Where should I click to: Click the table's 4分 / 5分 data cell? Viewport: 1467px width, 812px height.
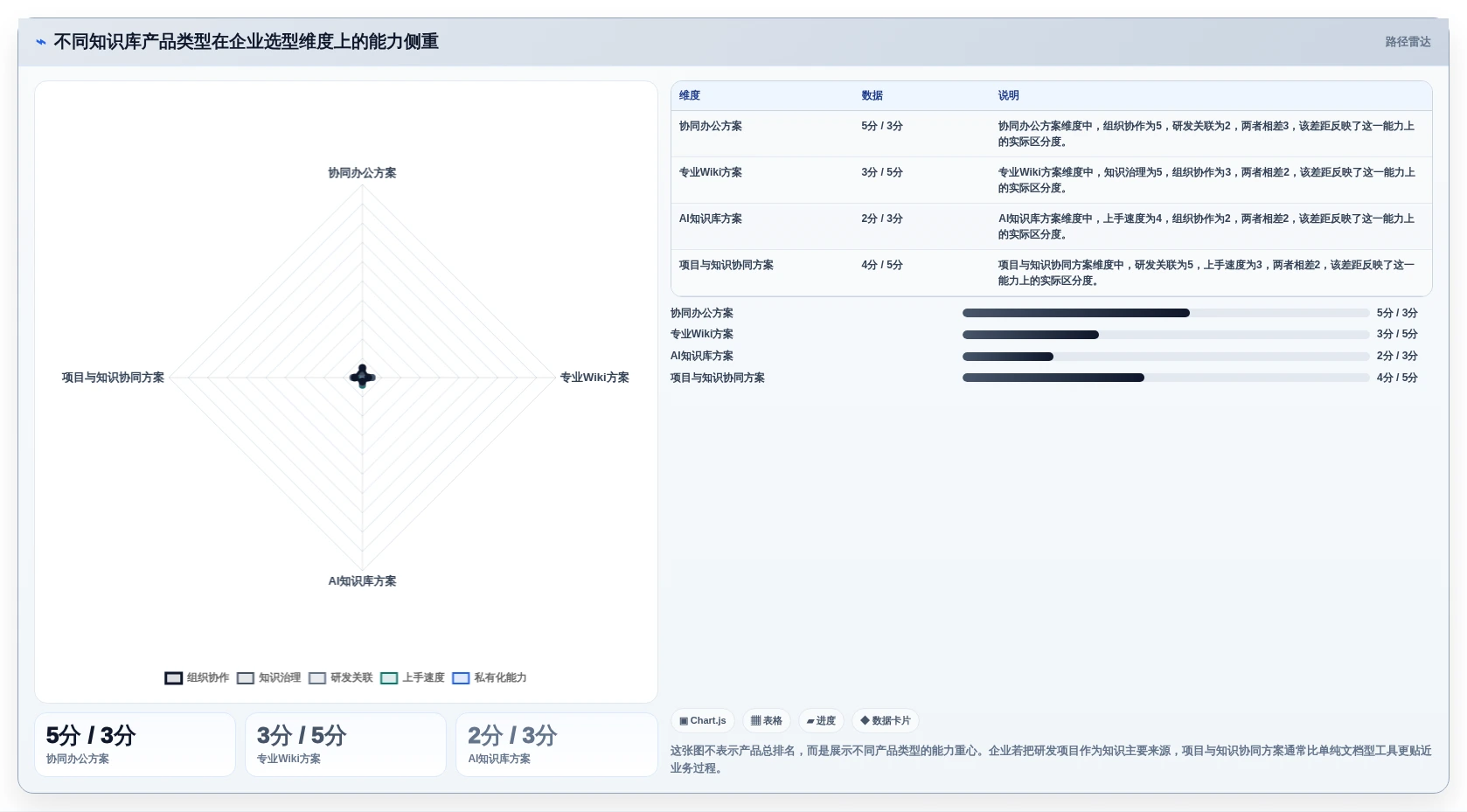(882, 266)
